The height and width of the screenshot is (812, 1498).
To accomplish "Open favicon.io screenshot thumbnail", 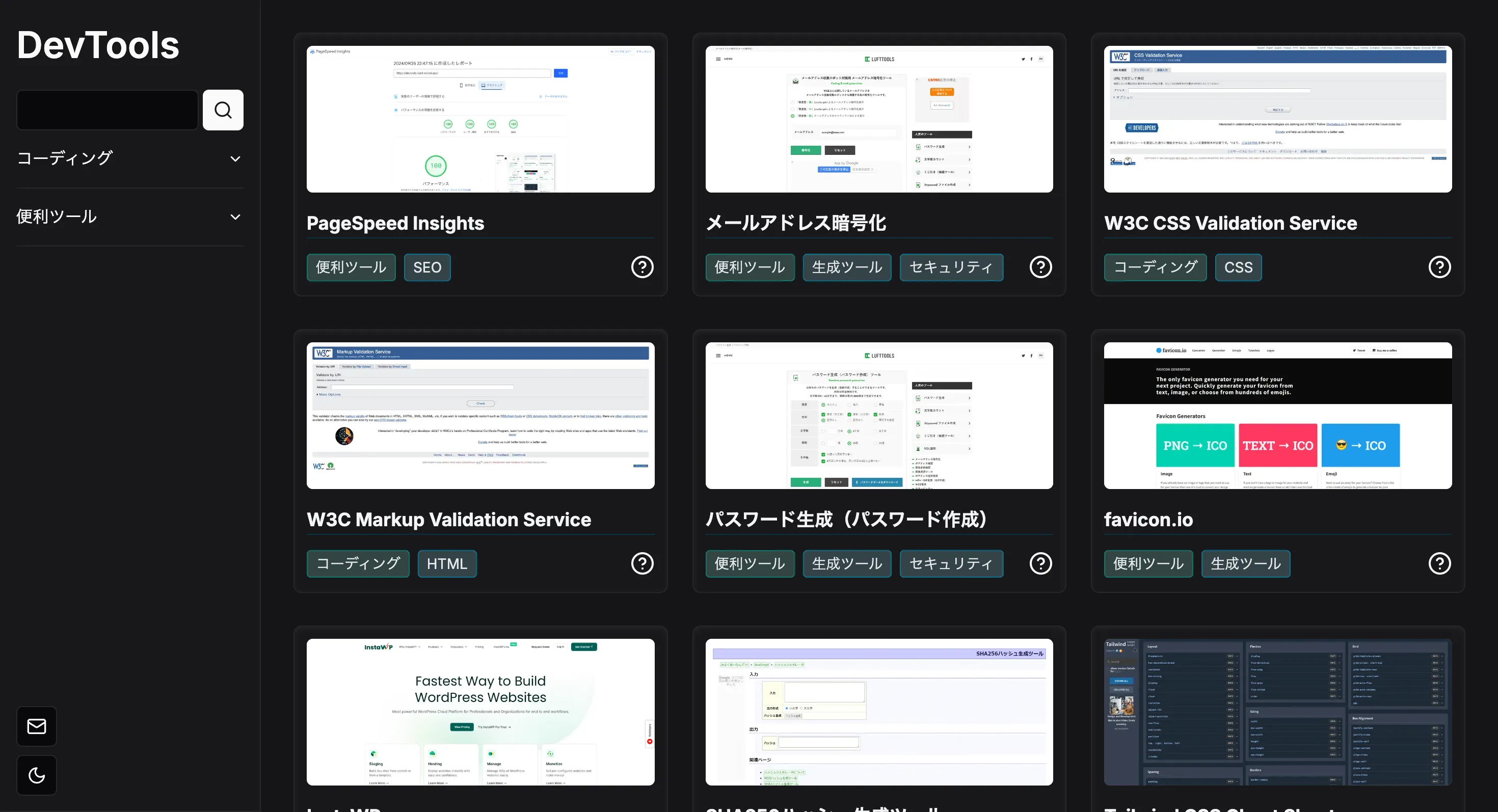I will pyautogui.click(x=1277, y=416).
